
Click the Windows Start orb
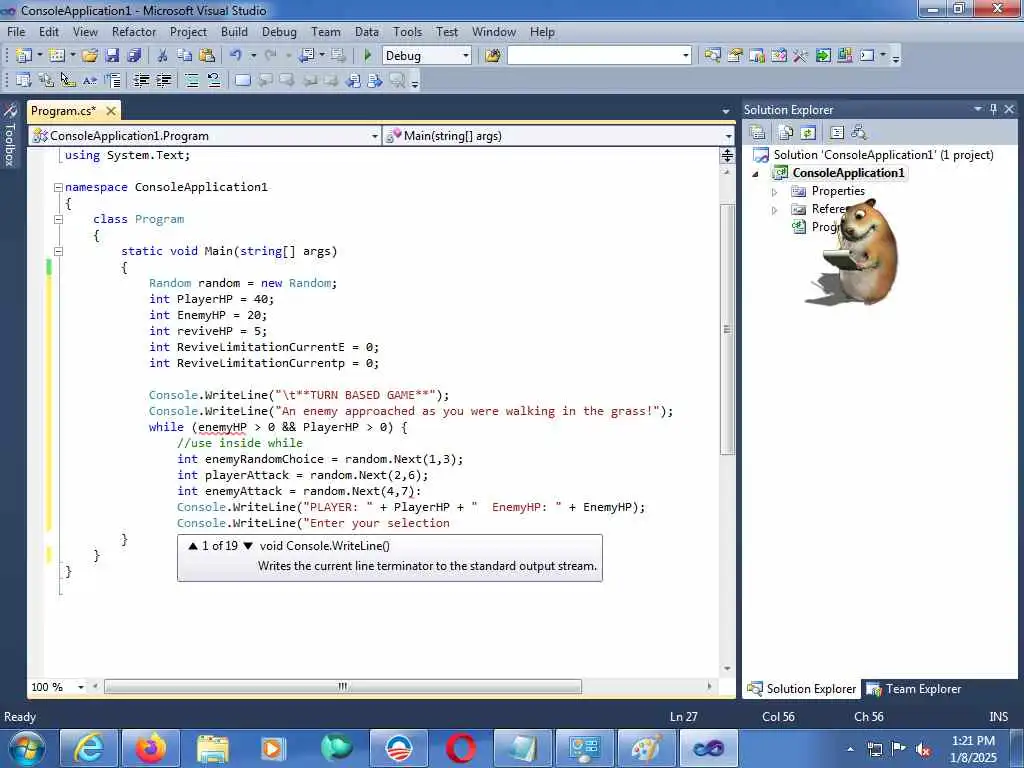coord(27,748)
